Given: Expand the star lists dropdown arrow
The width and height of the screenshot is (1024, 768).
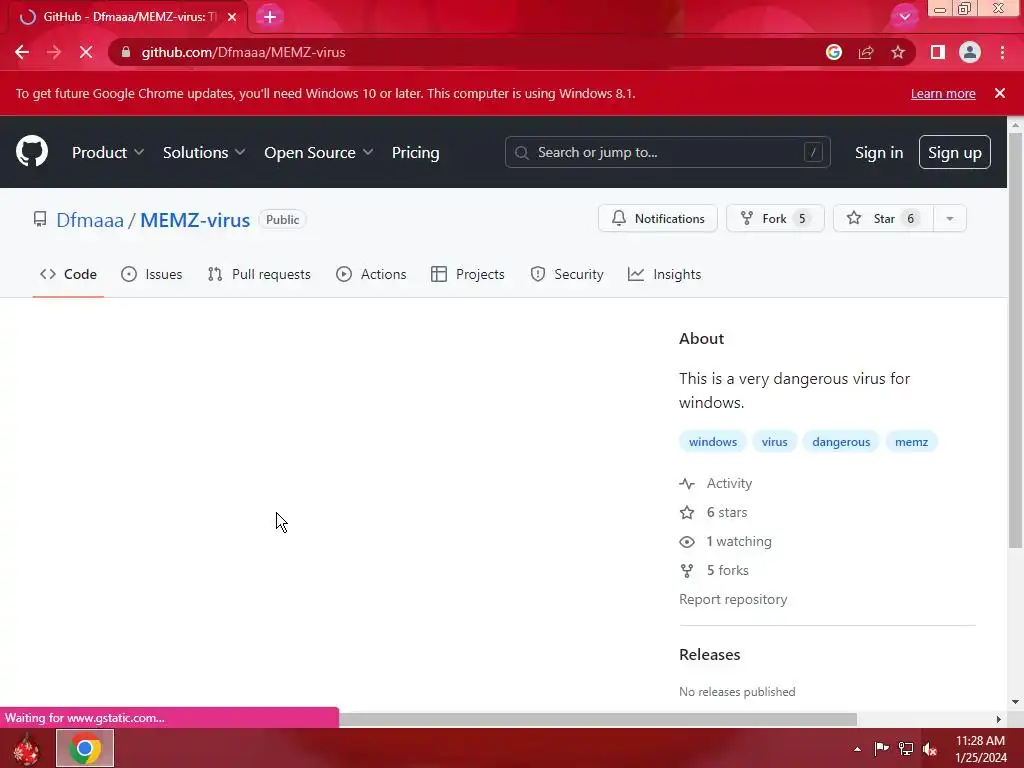Looking at the screenshot, I should point(950,219).
